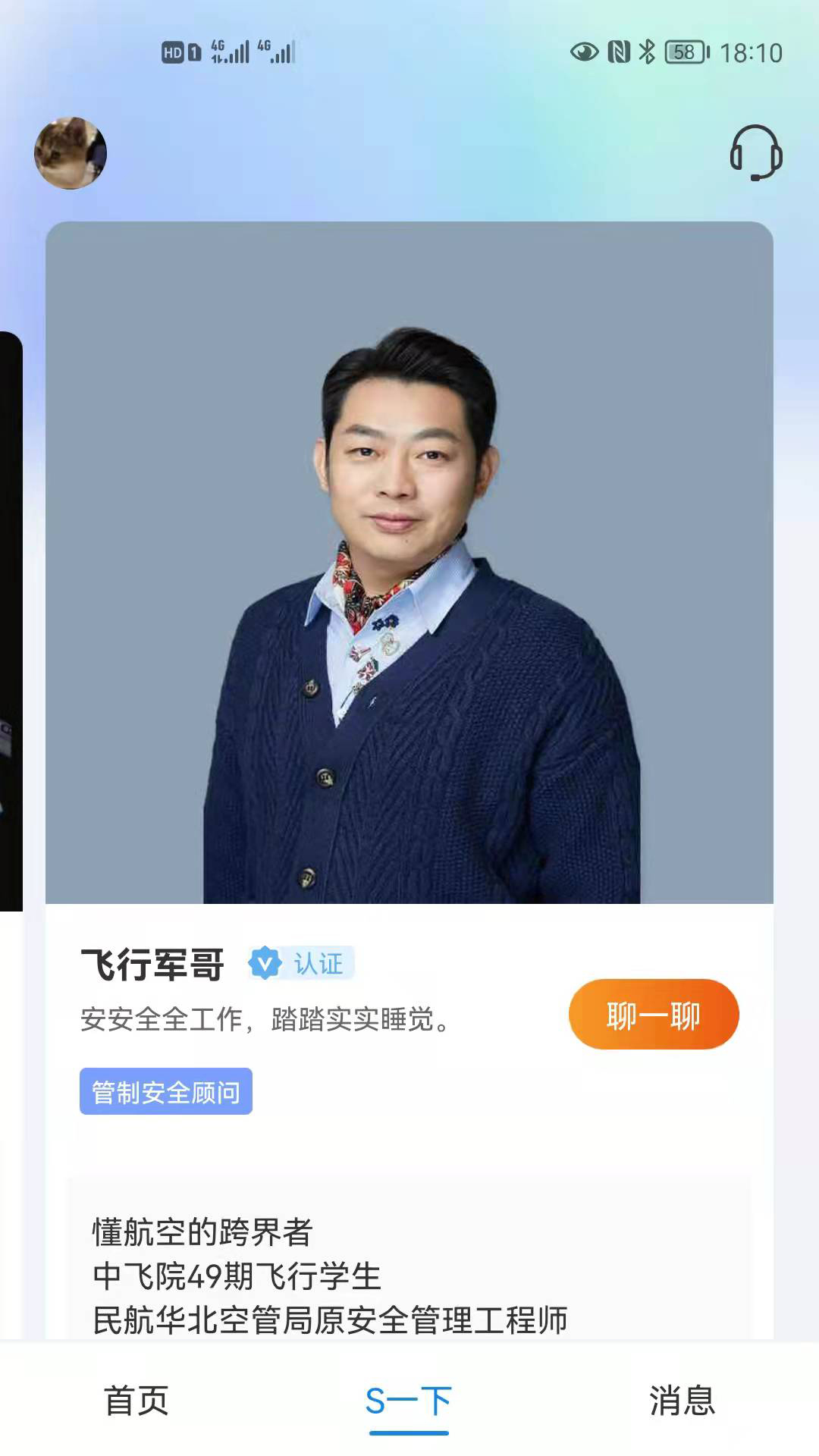
Task: Tap the NFC status bar icon
Action: coord(619,52)
